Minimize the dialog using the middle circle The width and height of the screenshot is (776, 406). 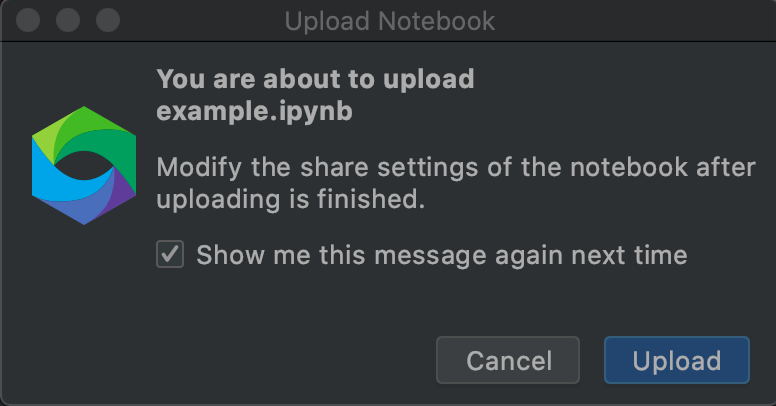[x=68, y=20]
